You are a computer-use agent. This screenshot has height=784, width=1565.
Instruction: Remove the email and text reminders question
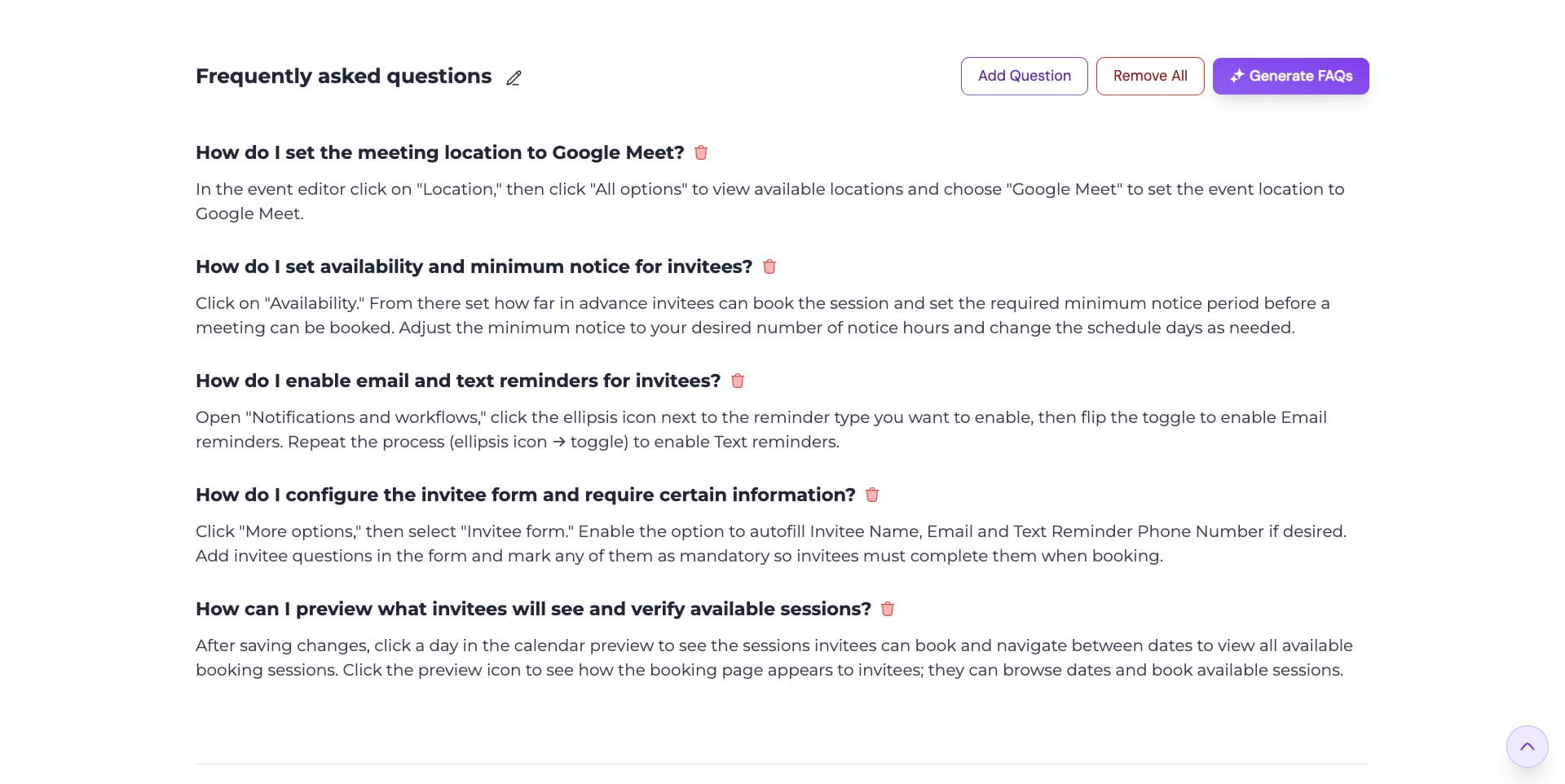pyautogui.click(x=738, y=381)
